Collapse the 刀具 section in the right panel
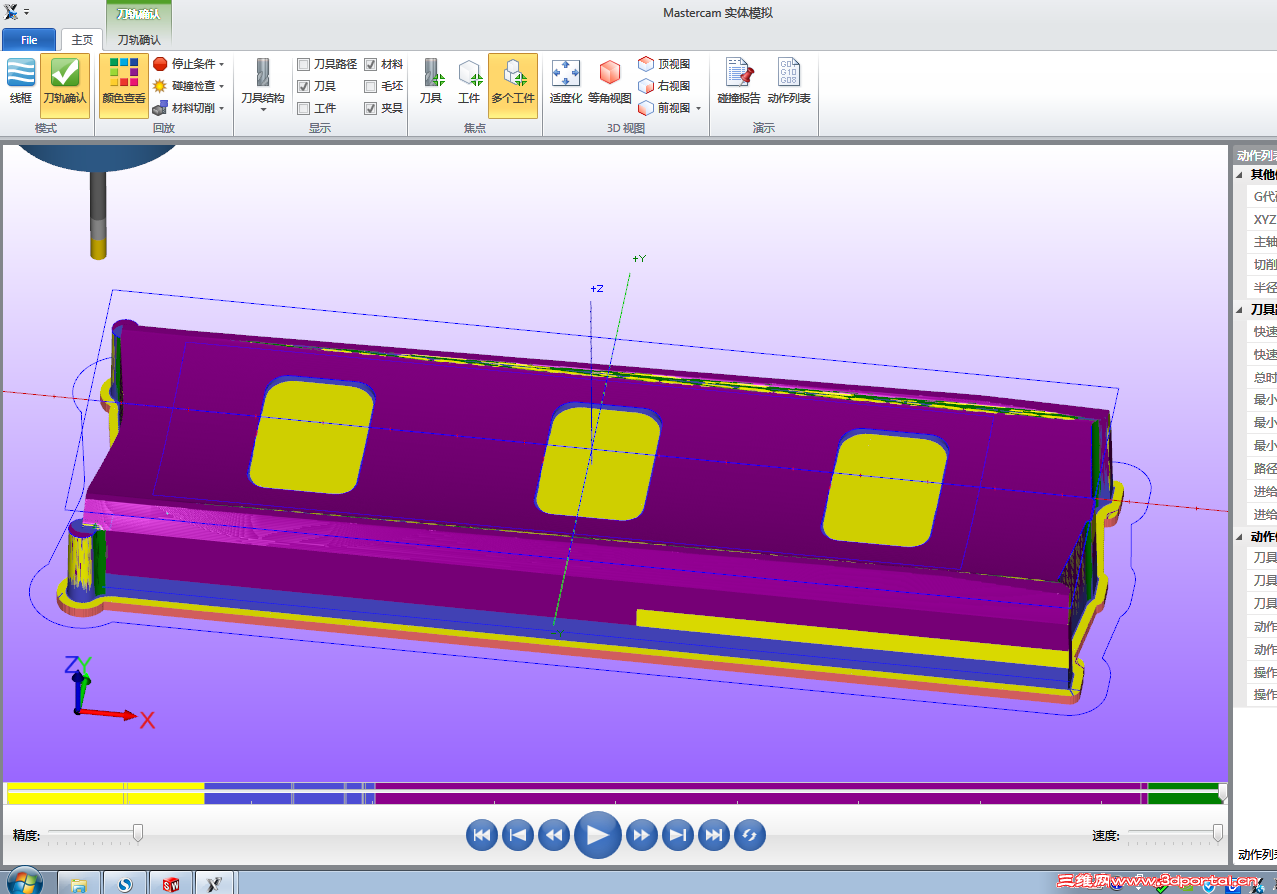The width and height of the screenshot is (1277, 894). click(1240, 309)
